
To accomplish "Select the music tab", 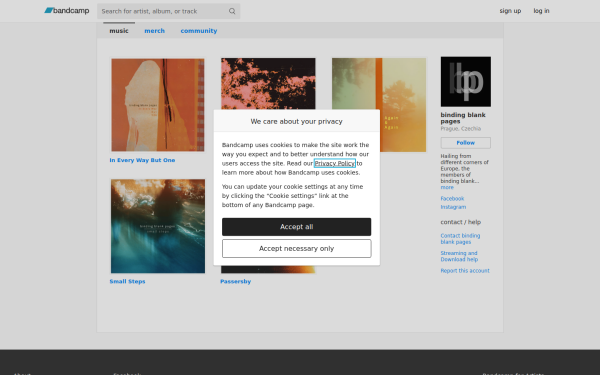I will (119, 31).
